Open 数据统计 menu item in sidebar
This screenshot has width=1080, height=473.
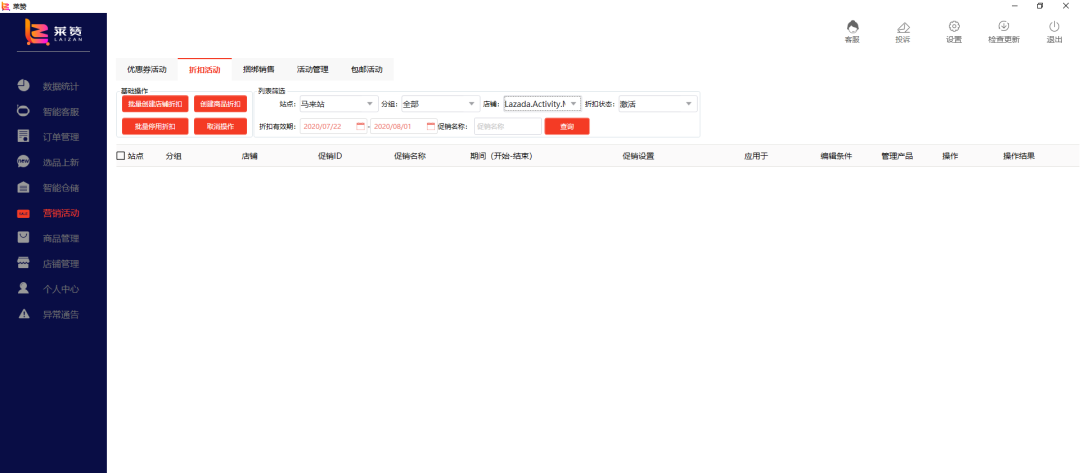[x=61, y=87]
